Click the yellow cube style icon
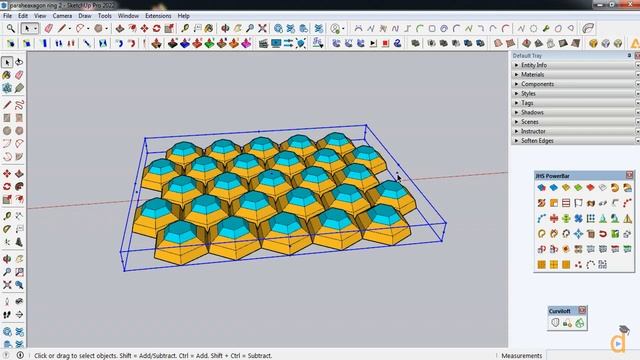Image resolution: width=640 pixels, height=360 pixels. point(593,43)
